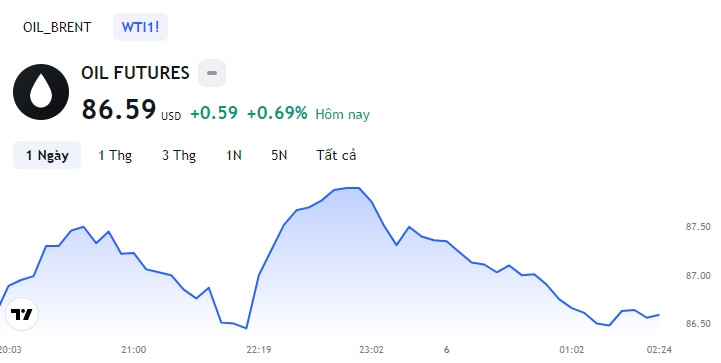Click the gray minus status badge
Image resolution: width=721 pixels, height=363 pixels.
click(212, 73)
